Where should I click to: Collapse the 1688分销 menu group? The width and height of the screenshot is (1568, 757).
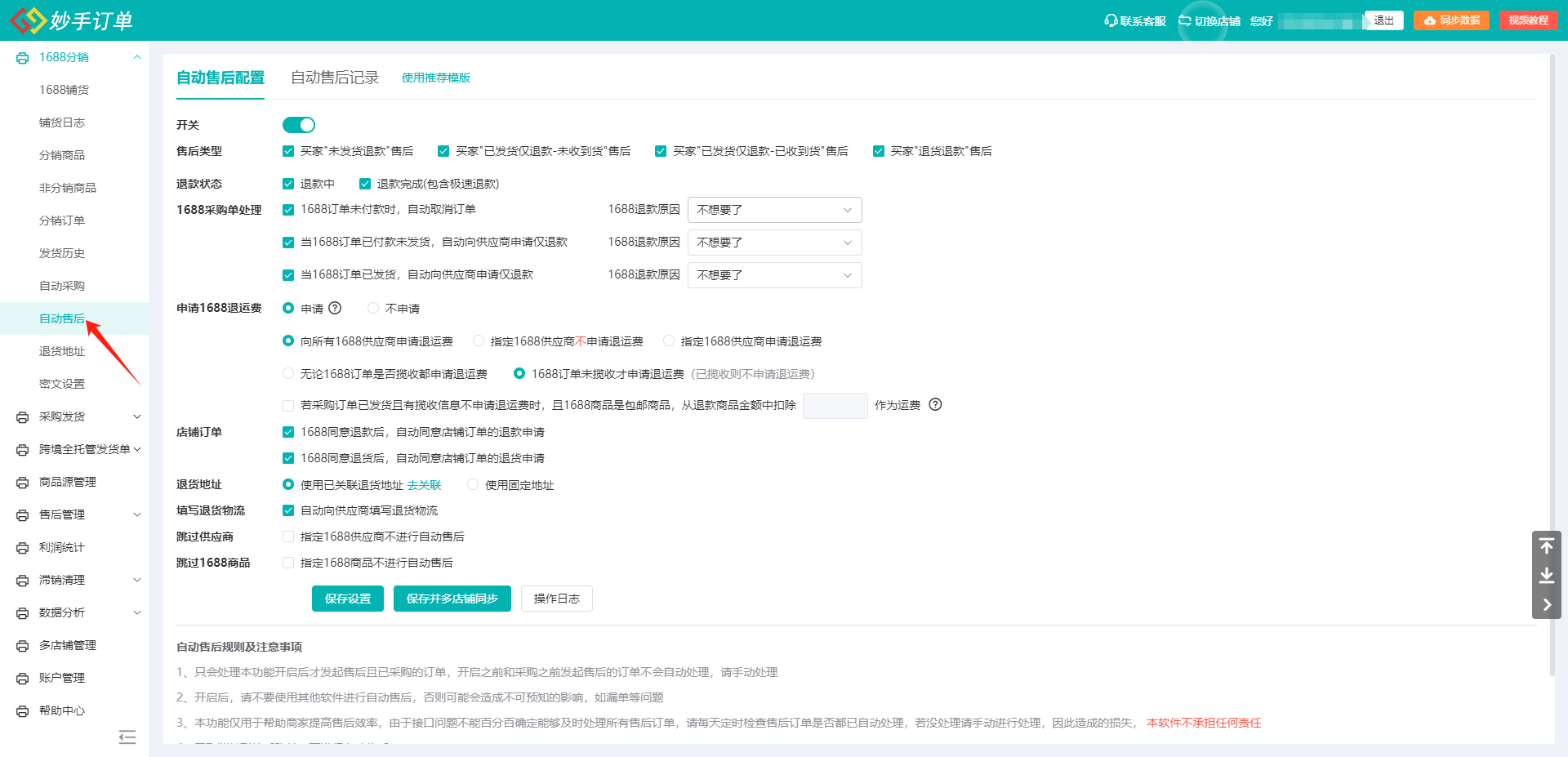coord(137,57)
